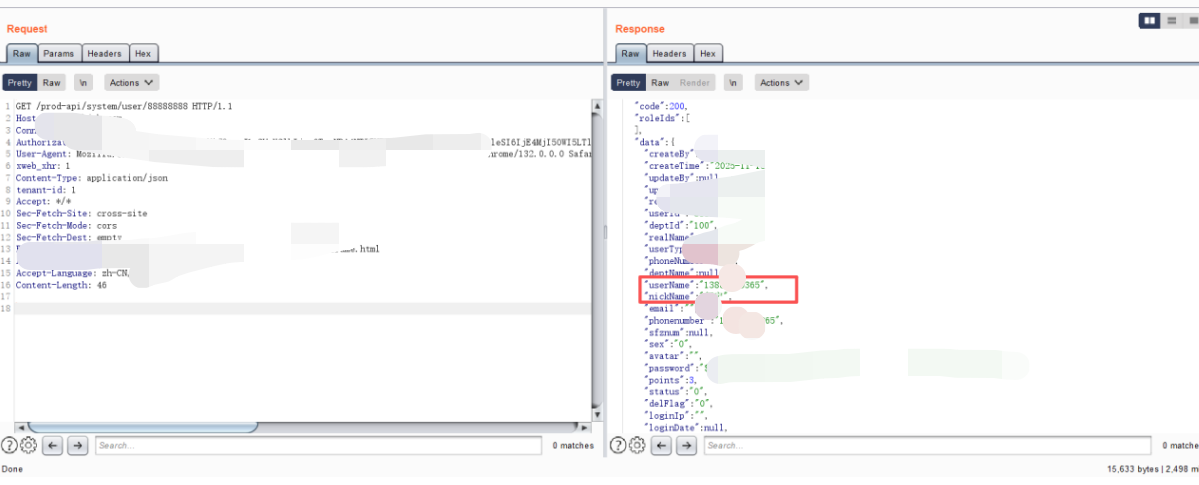Open the Request Hex tab
1199x485 pixels.
[x=143, y=54]
